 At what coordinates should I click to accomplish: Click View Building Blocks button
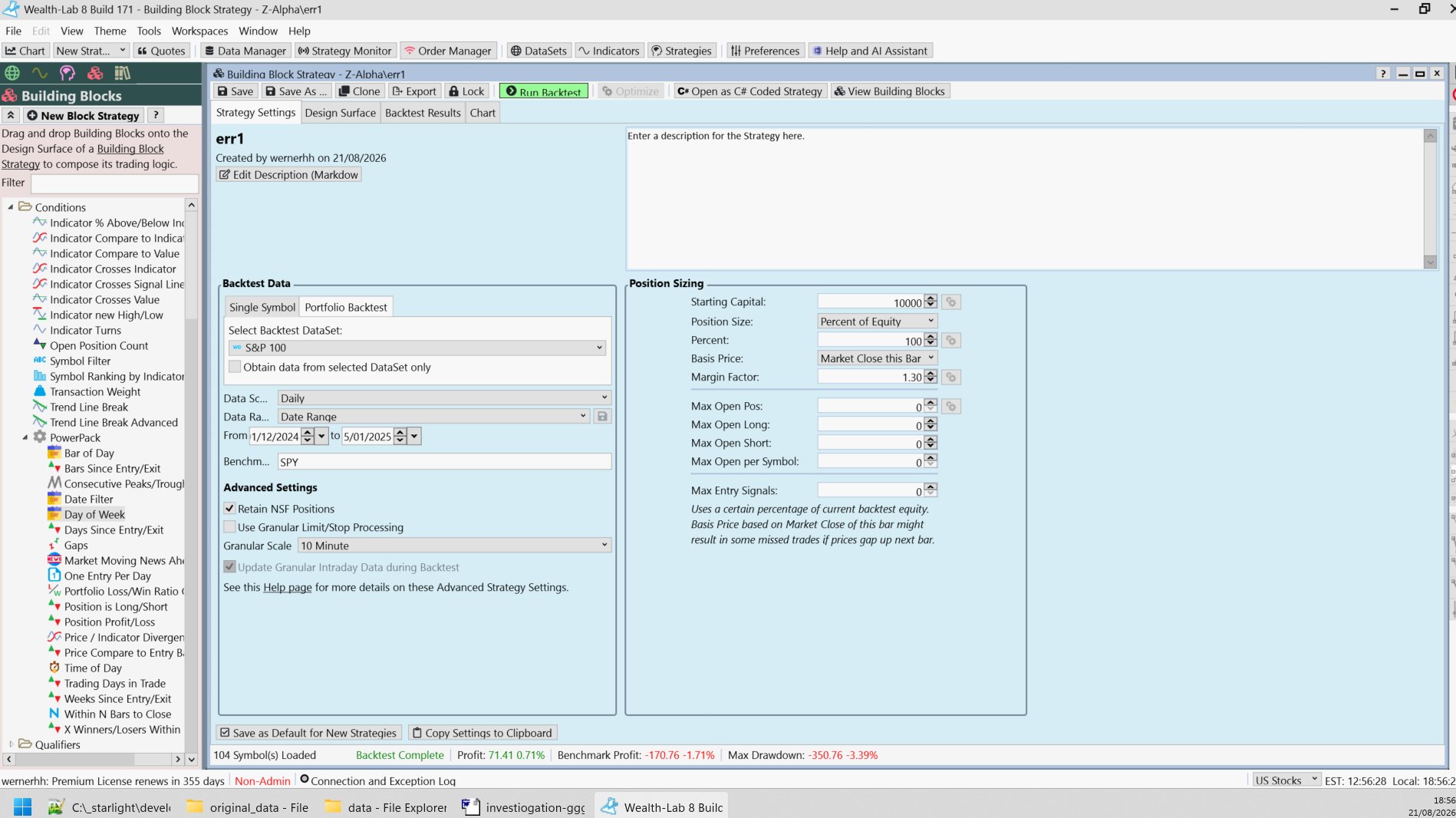pyautogui.click(x=890, y=91)
